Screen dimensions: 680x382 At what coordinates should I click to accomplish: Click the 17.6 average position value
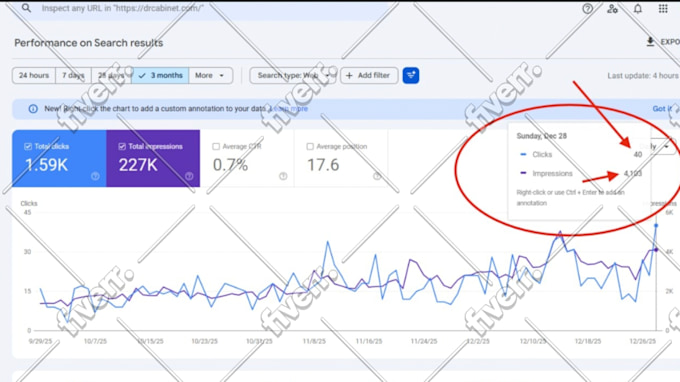coord(323,165)
